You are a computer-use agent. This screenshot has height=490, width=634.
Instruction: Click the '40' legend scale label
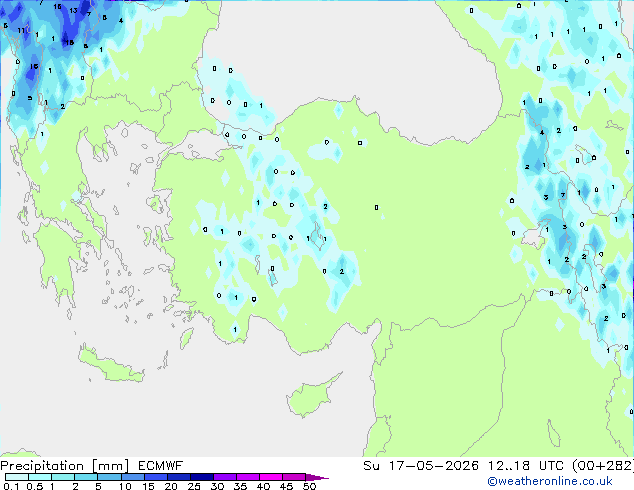pyautogui.click(x=263, y=486)
